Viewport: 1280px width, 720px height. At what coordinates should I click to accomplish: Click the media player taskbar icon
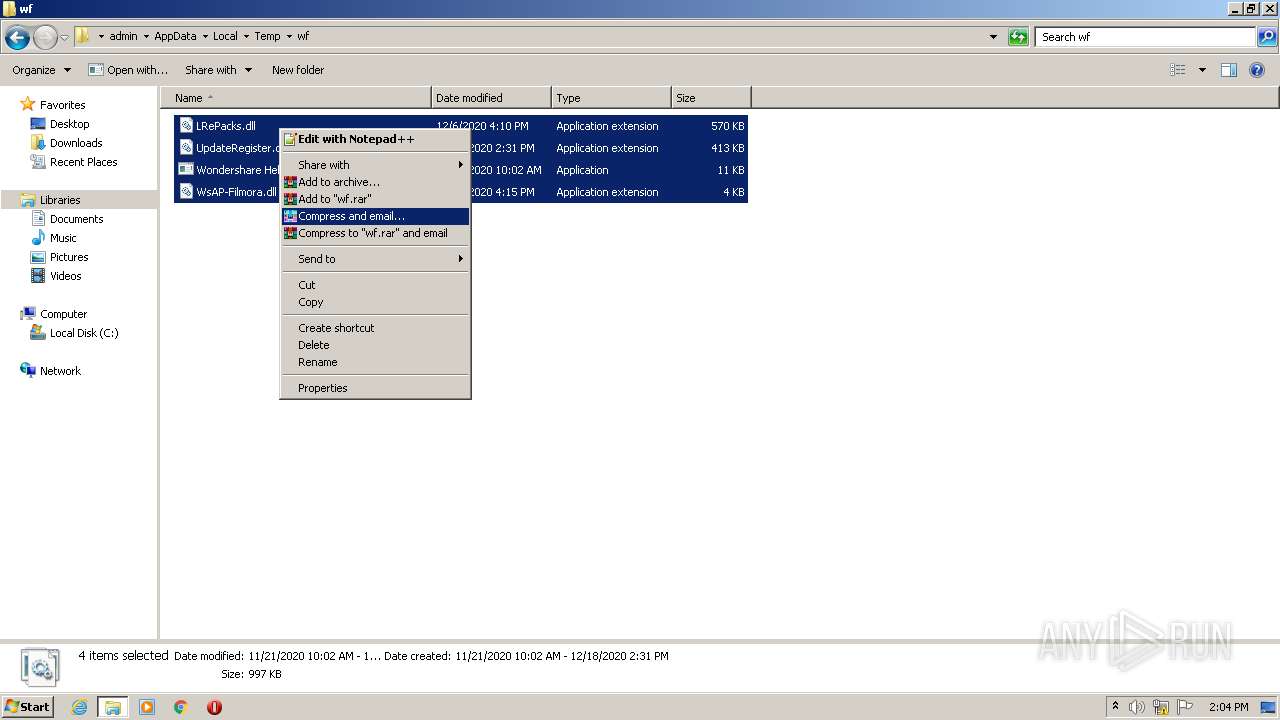click(x=147, y=707)
